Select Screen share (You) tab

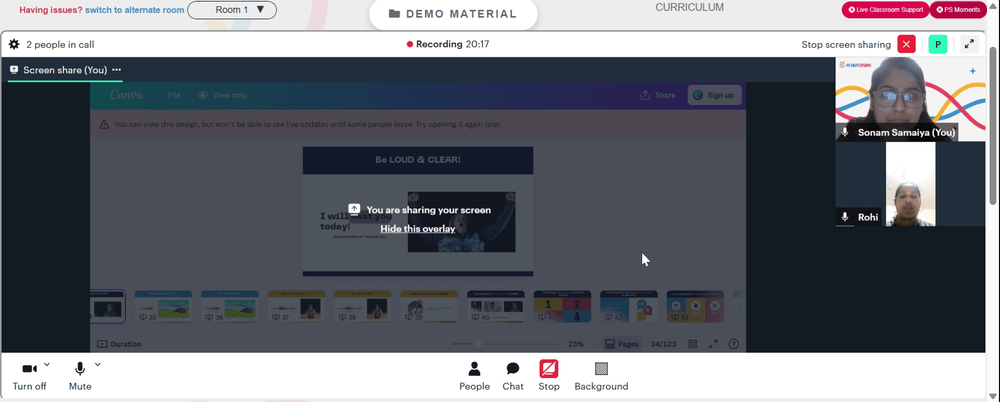pyautogui.click(x=65, y=70)
